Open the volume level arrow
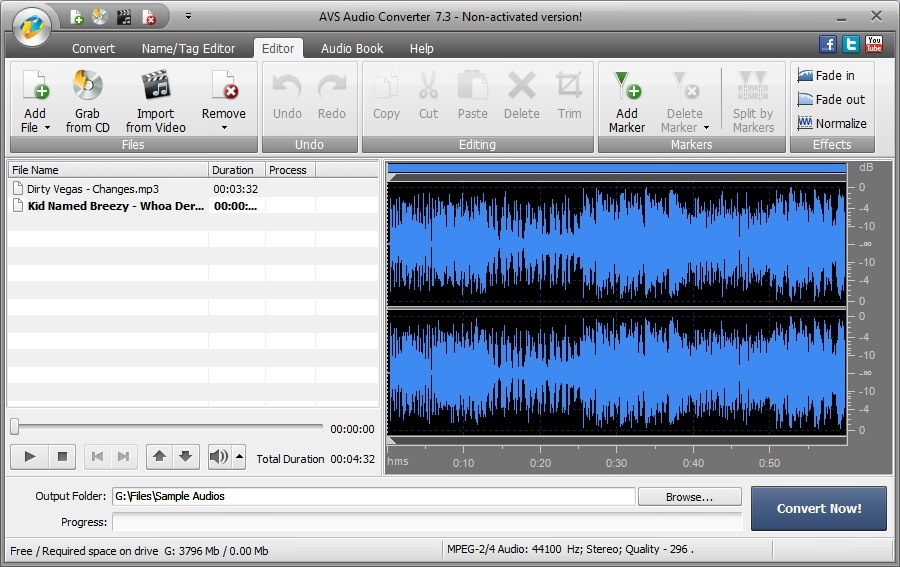 coord(239,457)
